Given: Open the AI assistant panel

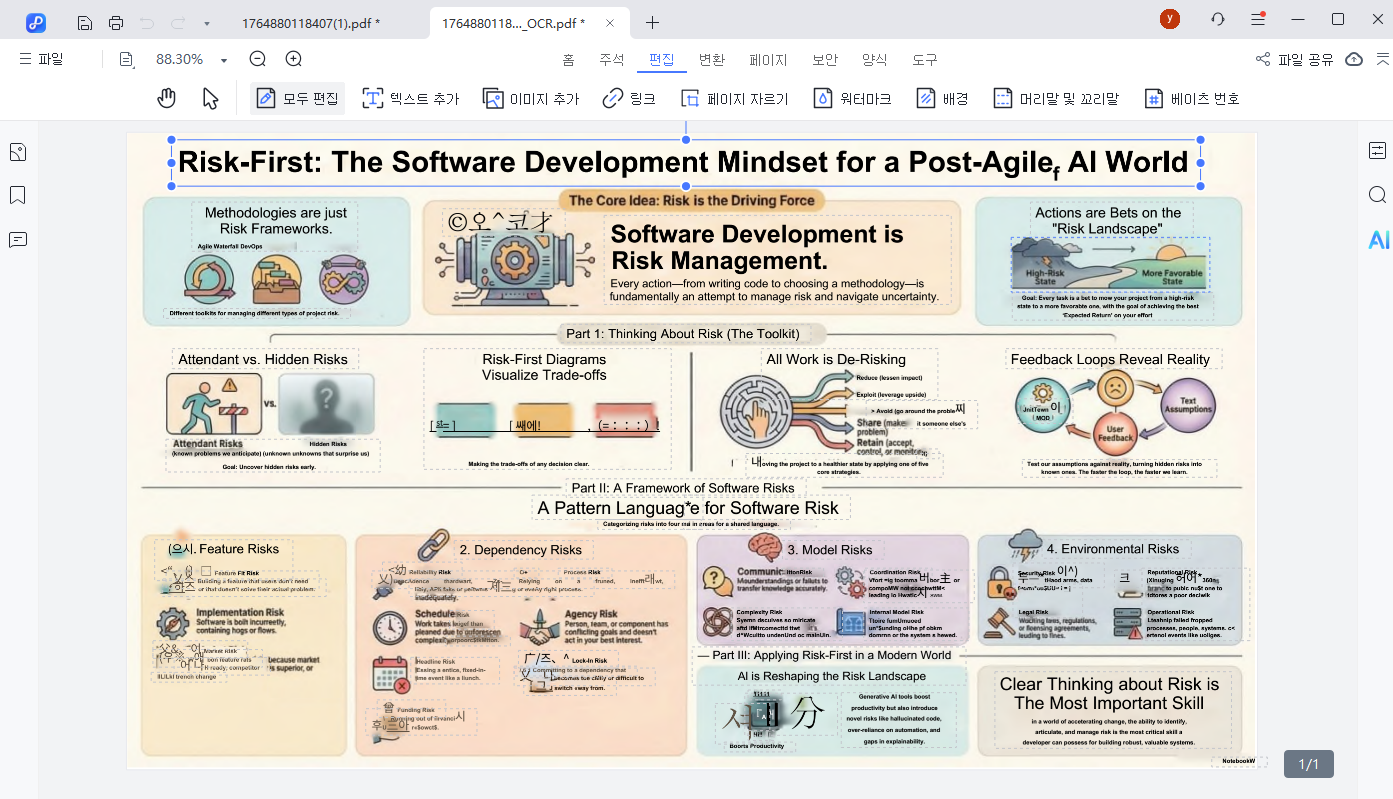Looking at the screenshot, I should pyautogui.click(x=1378, y=239).
